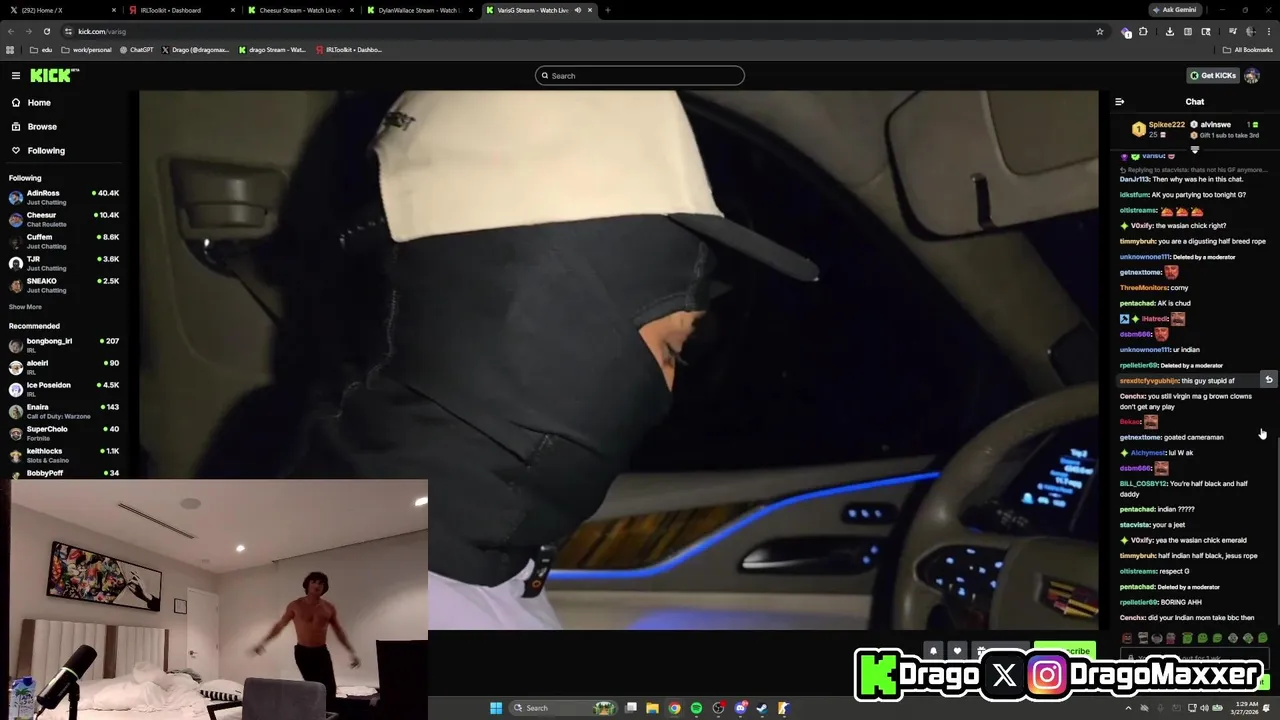Open work/personal bookmarks folder

point(86,50)
